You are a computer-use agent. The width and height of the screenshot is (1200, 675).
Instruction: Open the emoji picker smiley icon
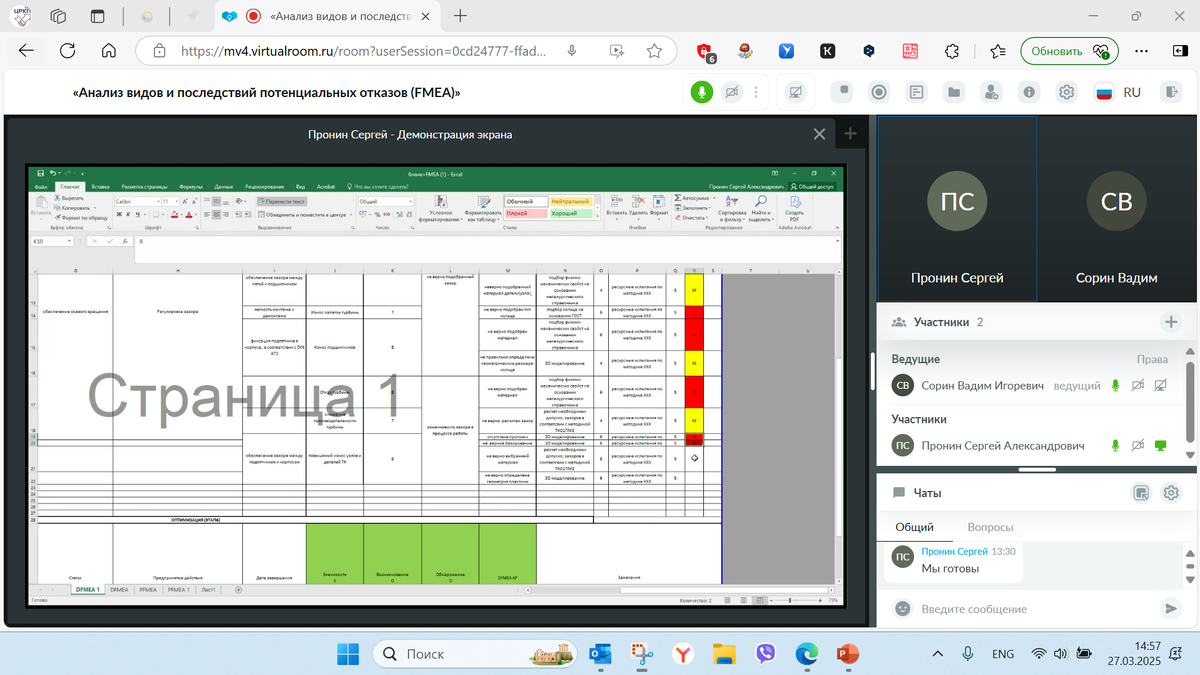click(x=903, y=608)
